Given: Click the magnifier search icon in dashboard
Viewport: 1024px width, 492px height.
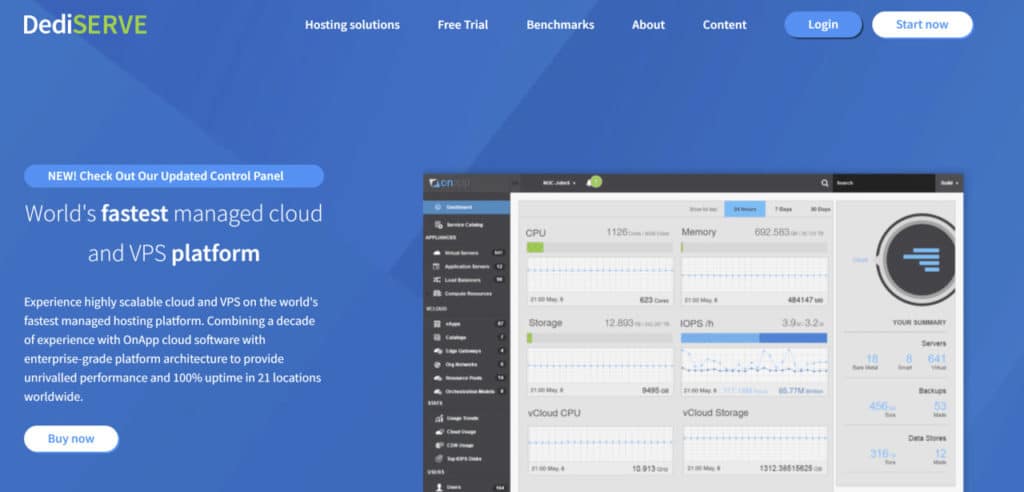Looking at the screenshot, I should coord(824,183).
